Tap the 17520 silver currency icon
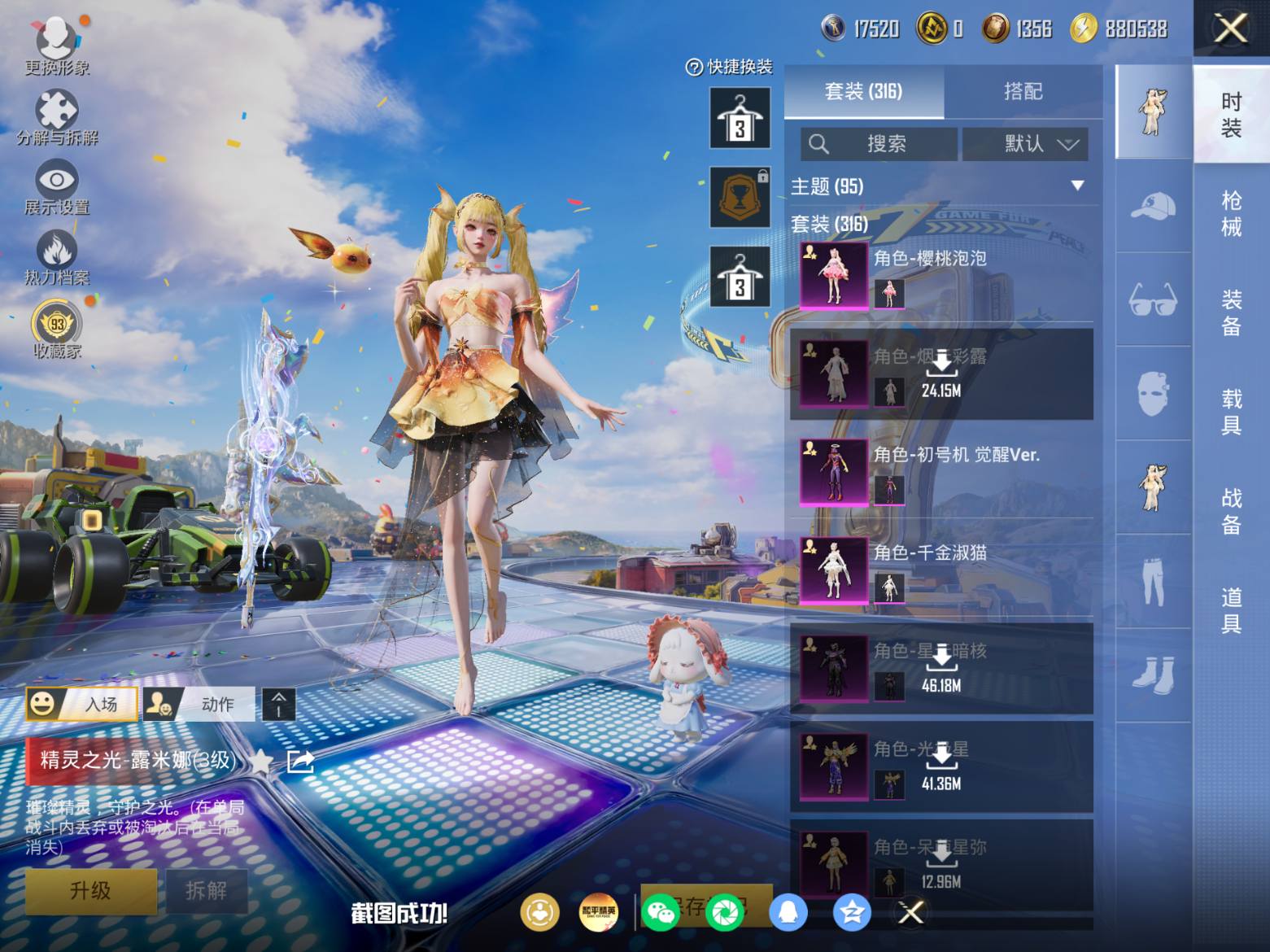The image size is (1270, 952). pyautogui.click(x=833, y=29)
